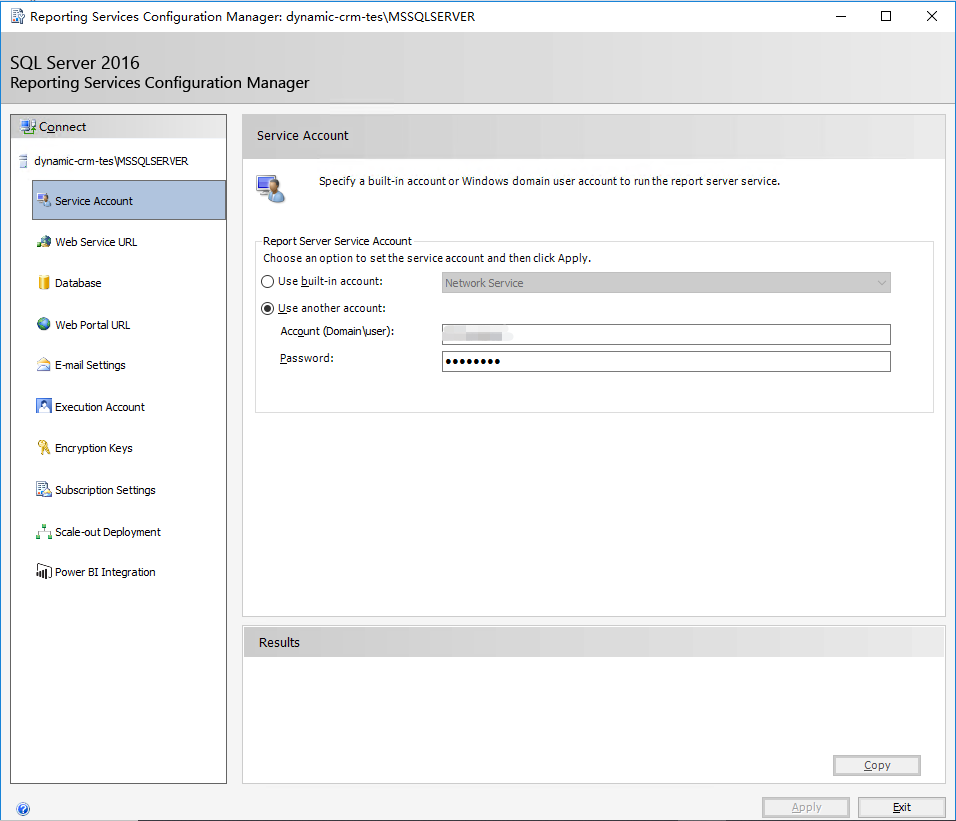956x821 pixels.
Task: Click the Report Server Service Account group label
Action: 337,241
